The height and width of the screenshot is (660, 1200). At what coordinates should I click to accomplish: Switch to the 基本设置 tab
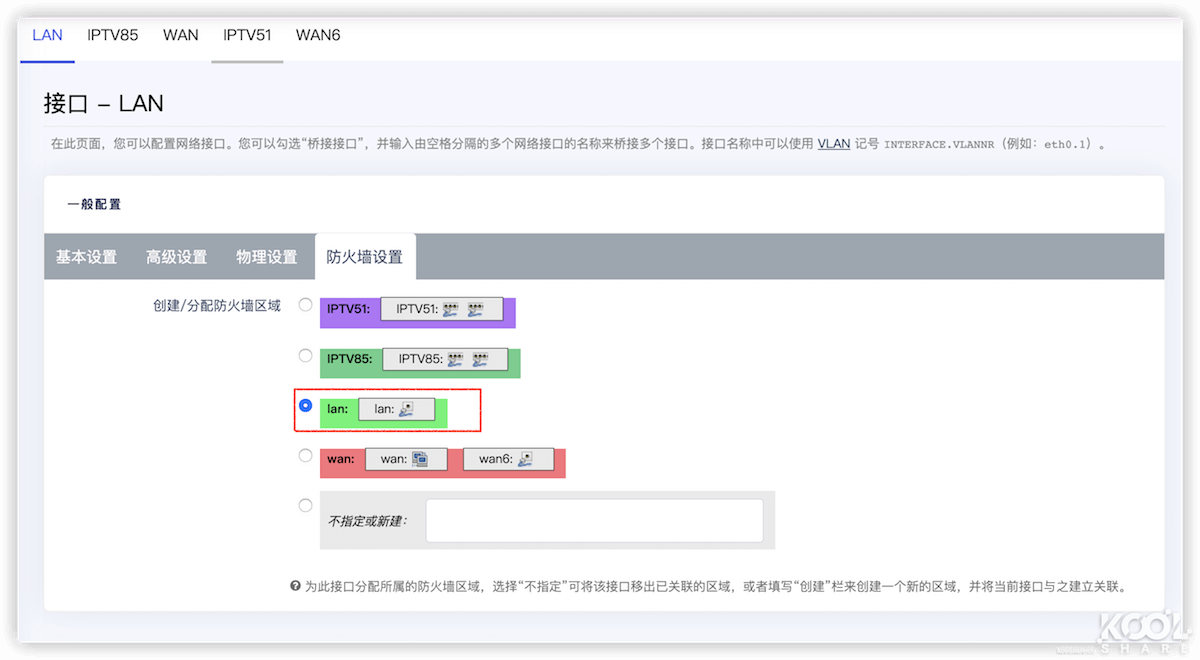tap(85, 256)
